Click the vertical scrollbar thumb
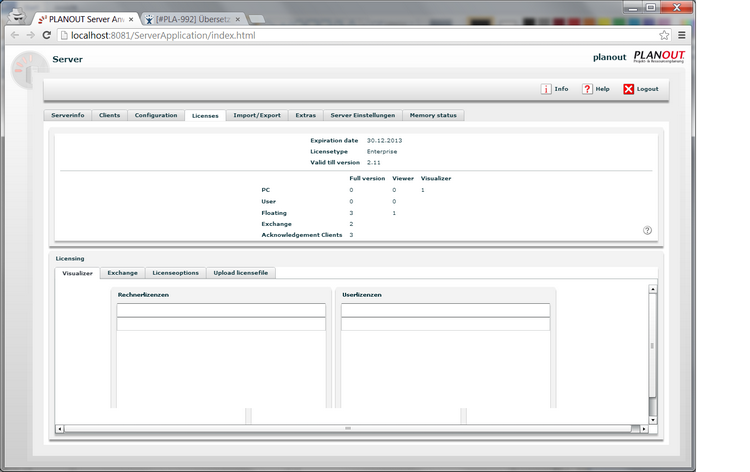The width and height of the screenshot is (750, 472). click(652, 345)
